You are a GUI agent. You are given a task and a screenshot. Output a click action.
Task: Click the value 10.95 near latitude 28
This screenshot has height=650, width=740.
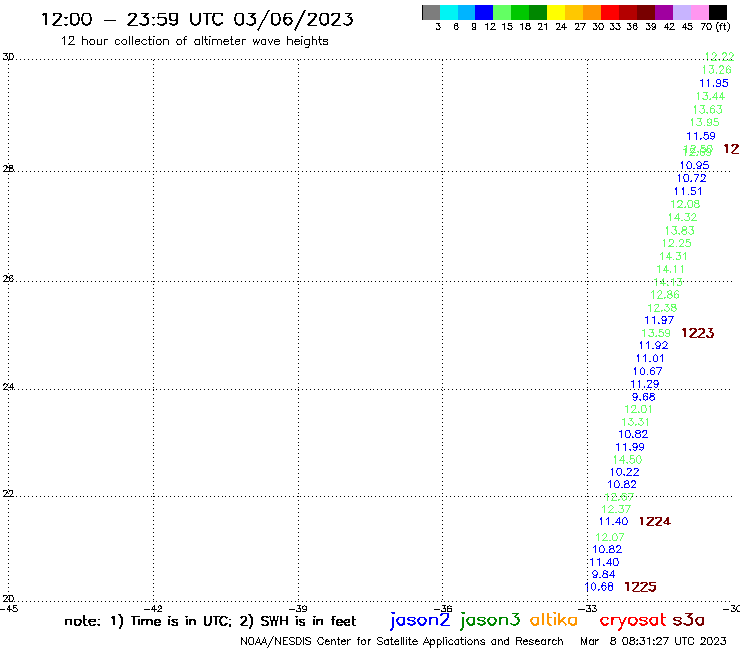point(694,165)
